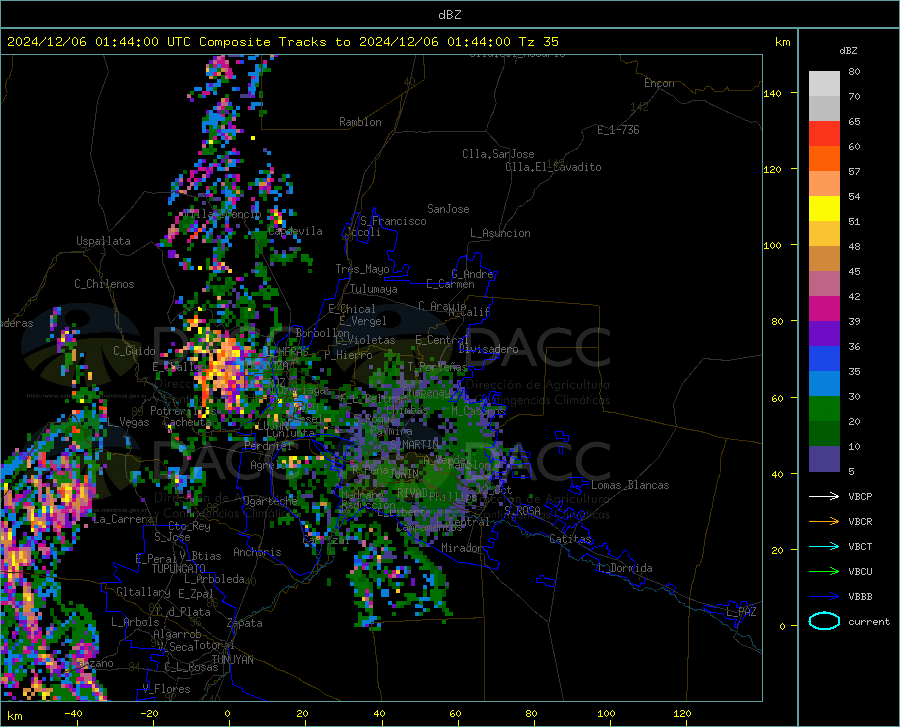Click the Lomas_Blancas map label
This screenshot has width=900, height=727.
click(x=630, y=485)
